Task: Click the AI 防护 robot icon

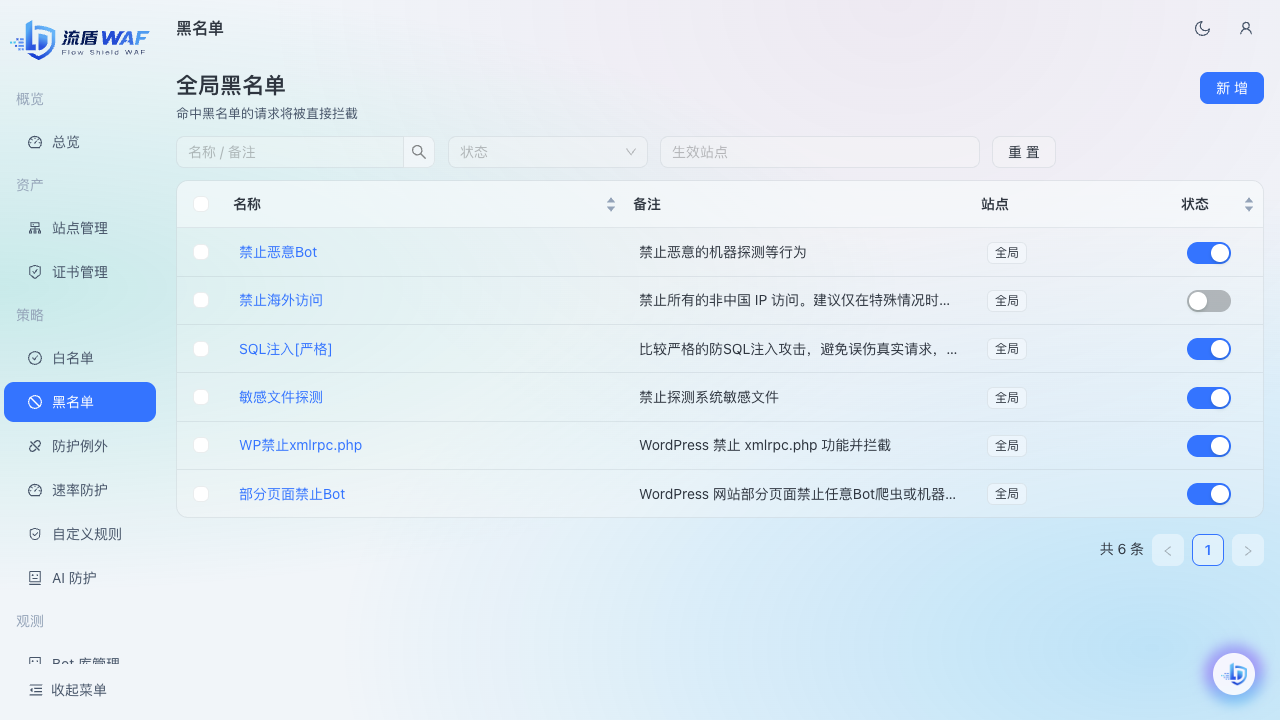Action: pyautogui.click(x=35, y=578)
